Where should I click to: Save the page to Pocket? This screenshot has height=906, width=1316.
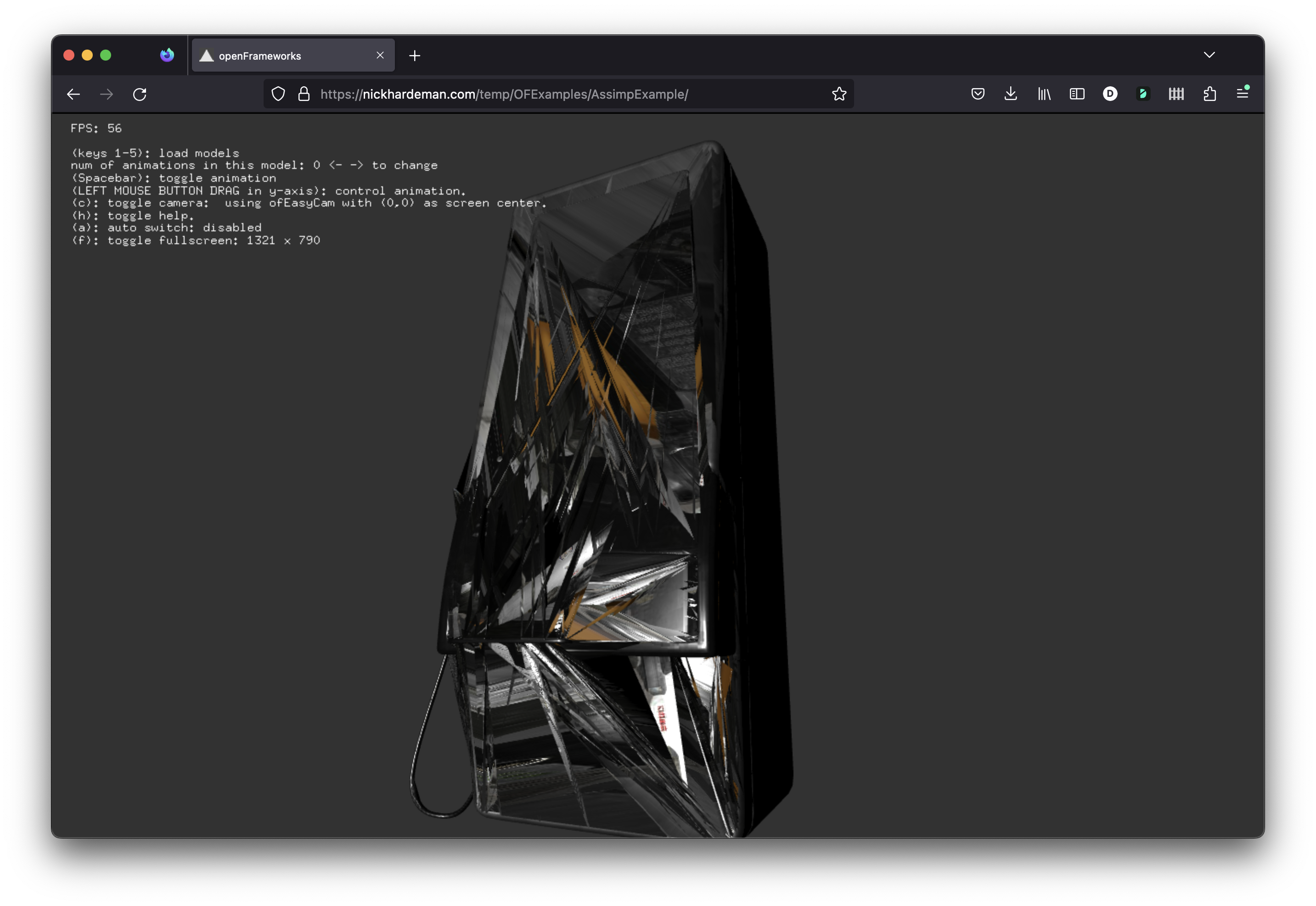(979, 94)
